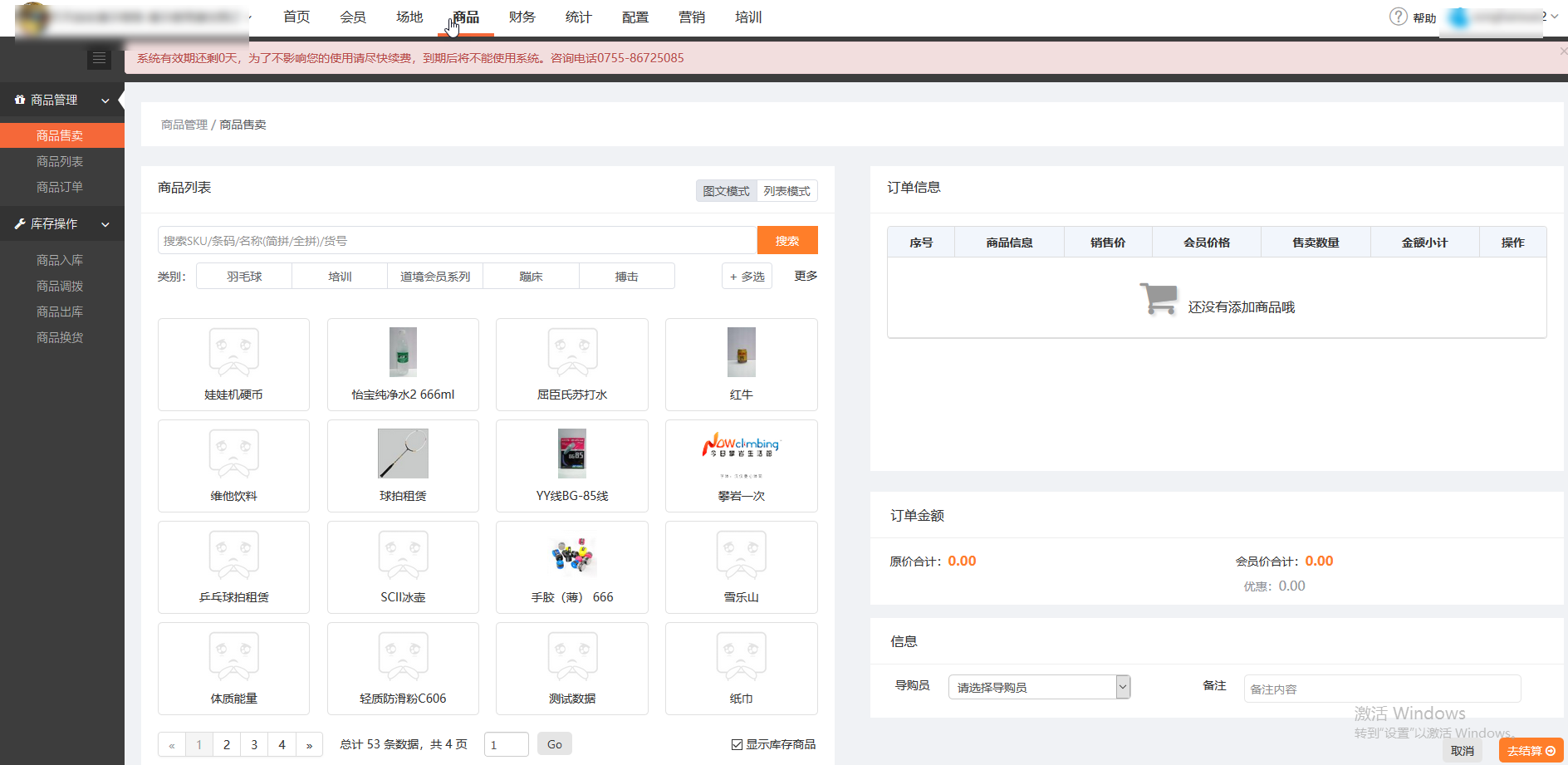Image resolution: width=1568 pixels, height=765 pixels.
Task: Filter by 蹦床 category
Action: (531, 277)
